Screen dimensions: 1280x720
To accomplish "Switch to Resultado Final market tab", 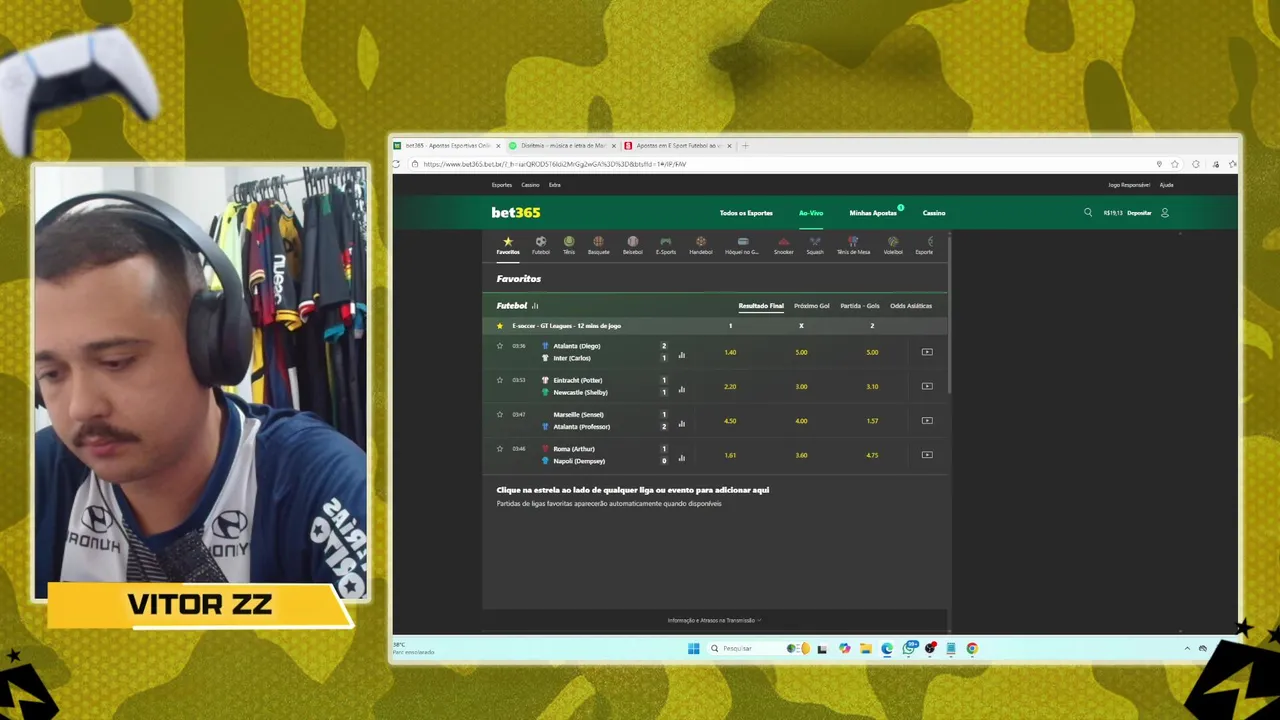I will point(761,306).
